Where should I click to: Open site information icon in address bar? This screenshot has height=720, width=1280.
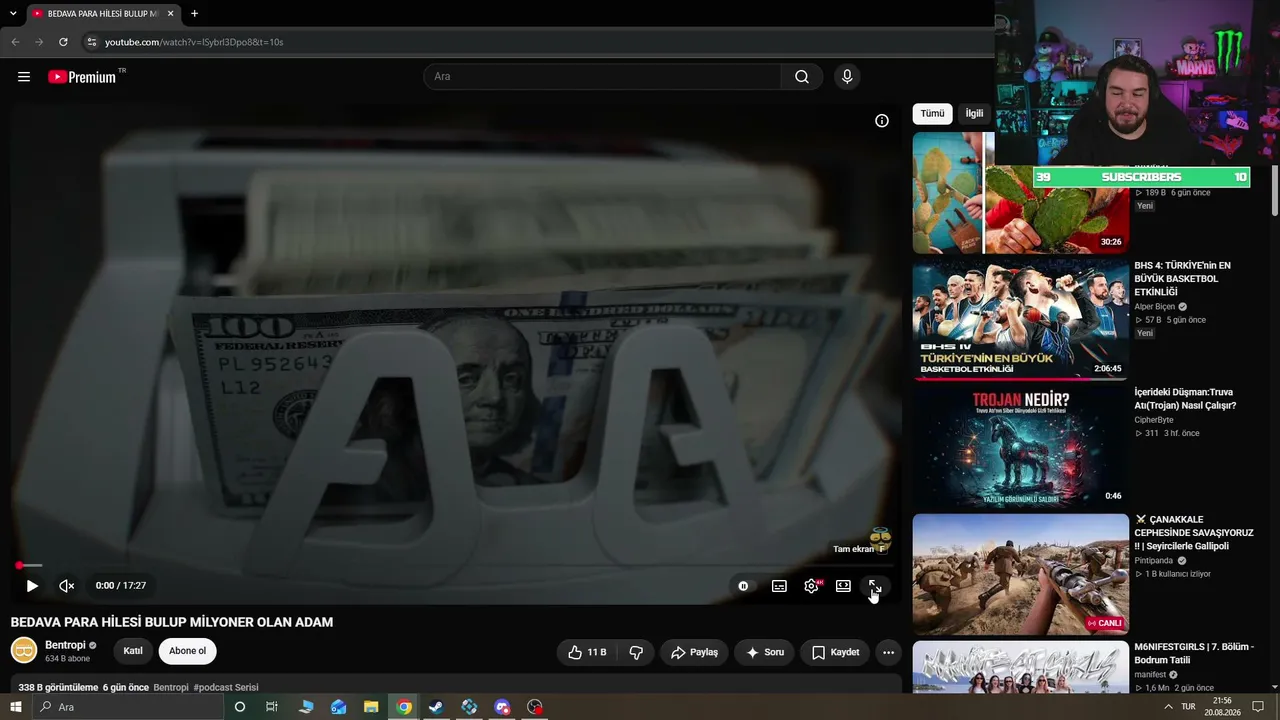tap(91, 42)
